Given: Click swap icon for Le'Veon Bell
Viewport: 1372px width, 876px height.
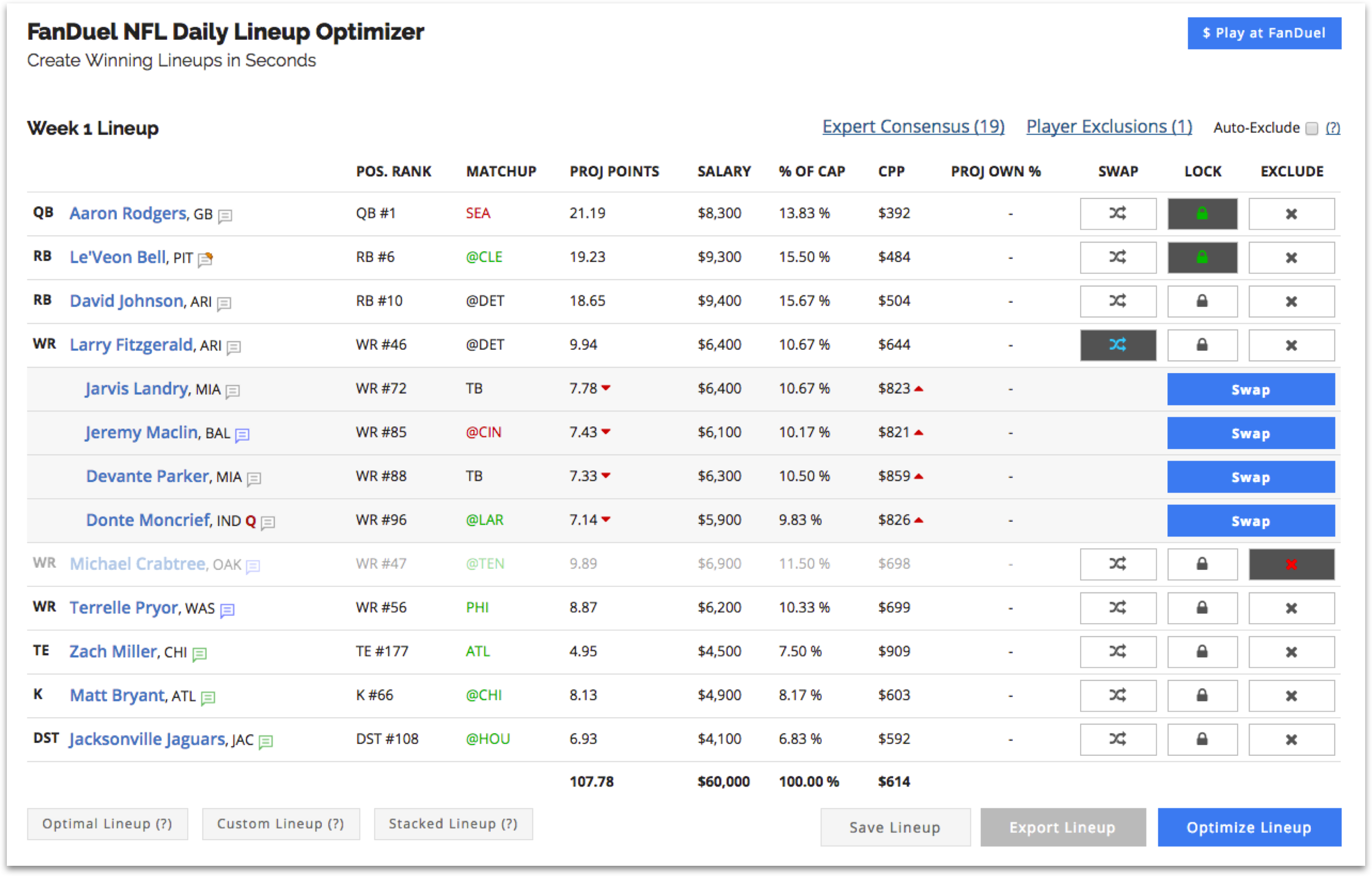Looking at the screenshot, I should click(1118, 257).
